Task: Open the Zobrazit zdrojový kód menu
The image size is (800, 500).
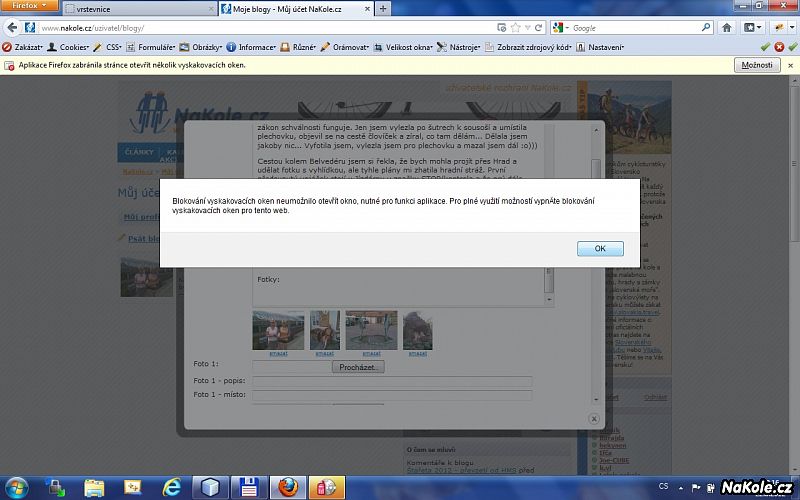Action: (x=528, y=47)
